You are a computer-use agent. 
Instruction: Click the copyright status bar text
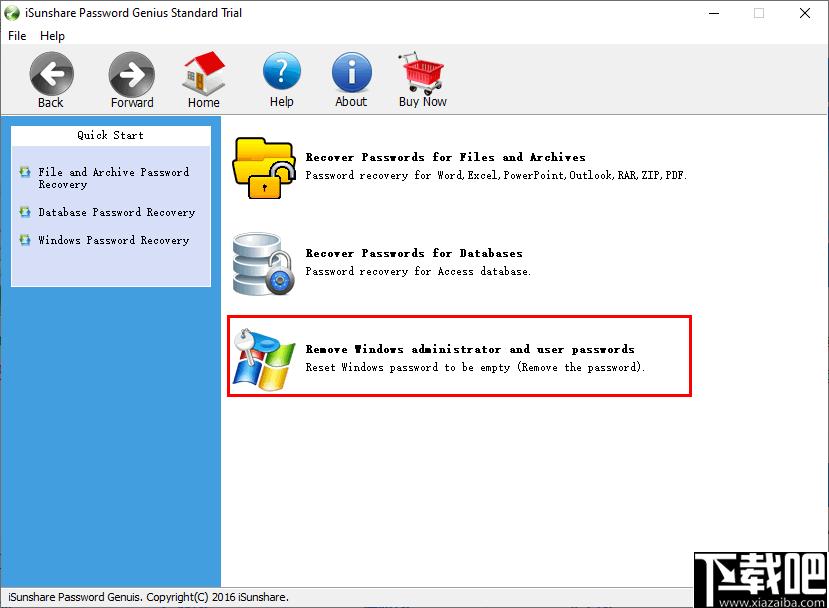tap(148, 597)
